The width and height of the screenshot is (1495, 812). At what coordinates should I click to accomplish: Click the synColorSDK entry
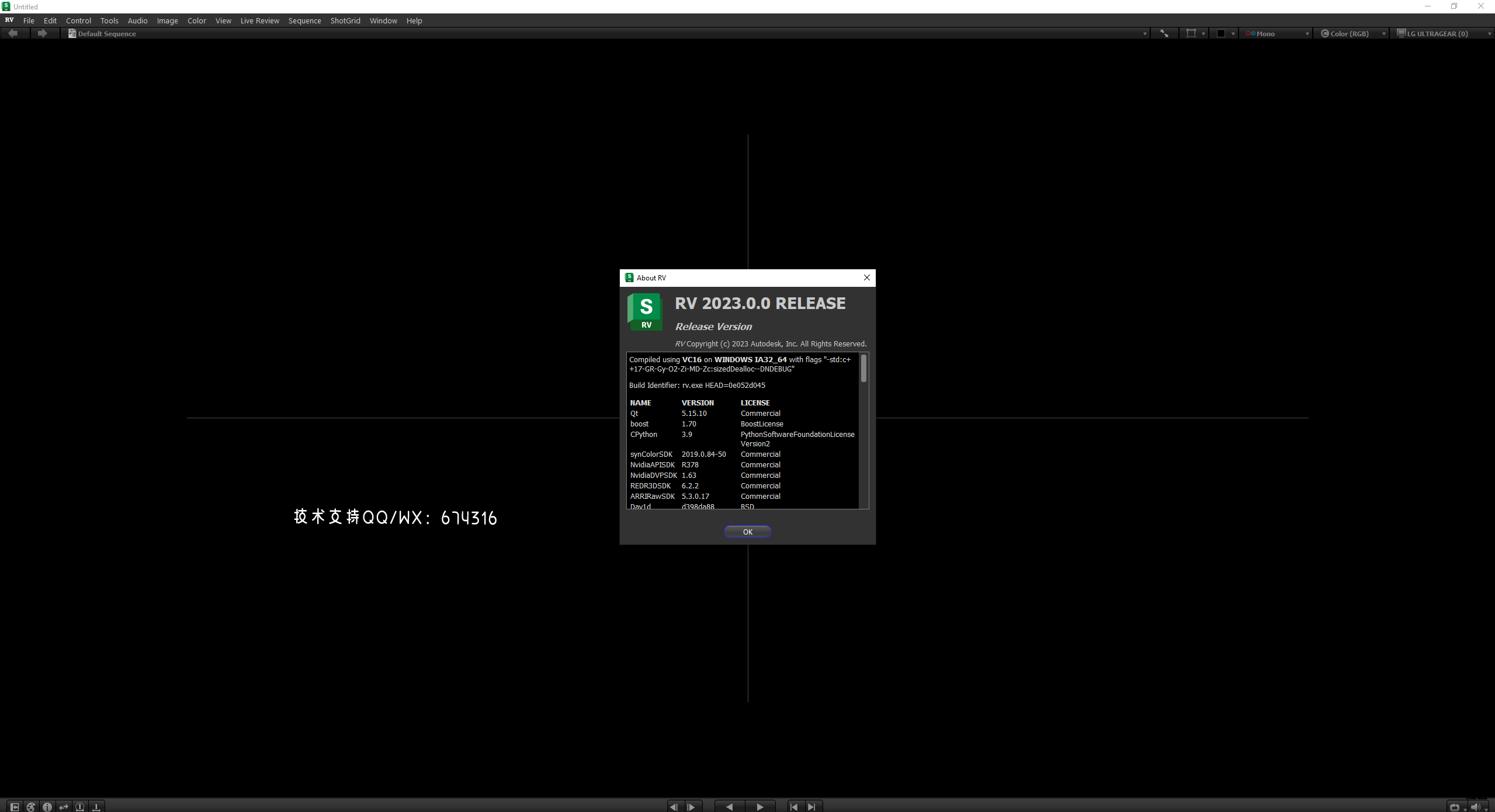click(651, 454)
